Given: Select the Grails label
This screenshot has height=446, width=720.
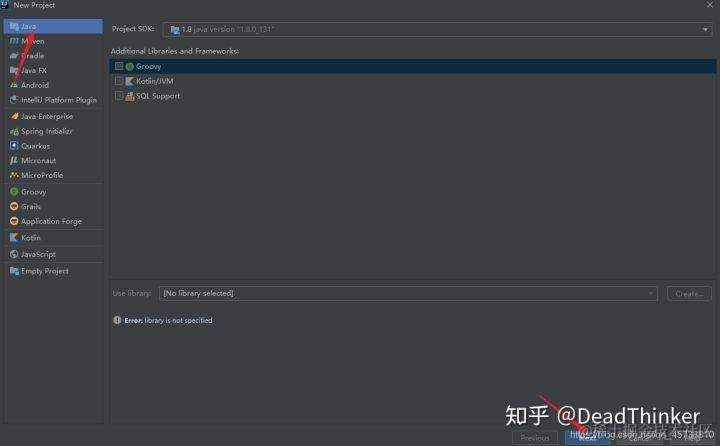Looking at the screenshot, I should coord(31,206).
